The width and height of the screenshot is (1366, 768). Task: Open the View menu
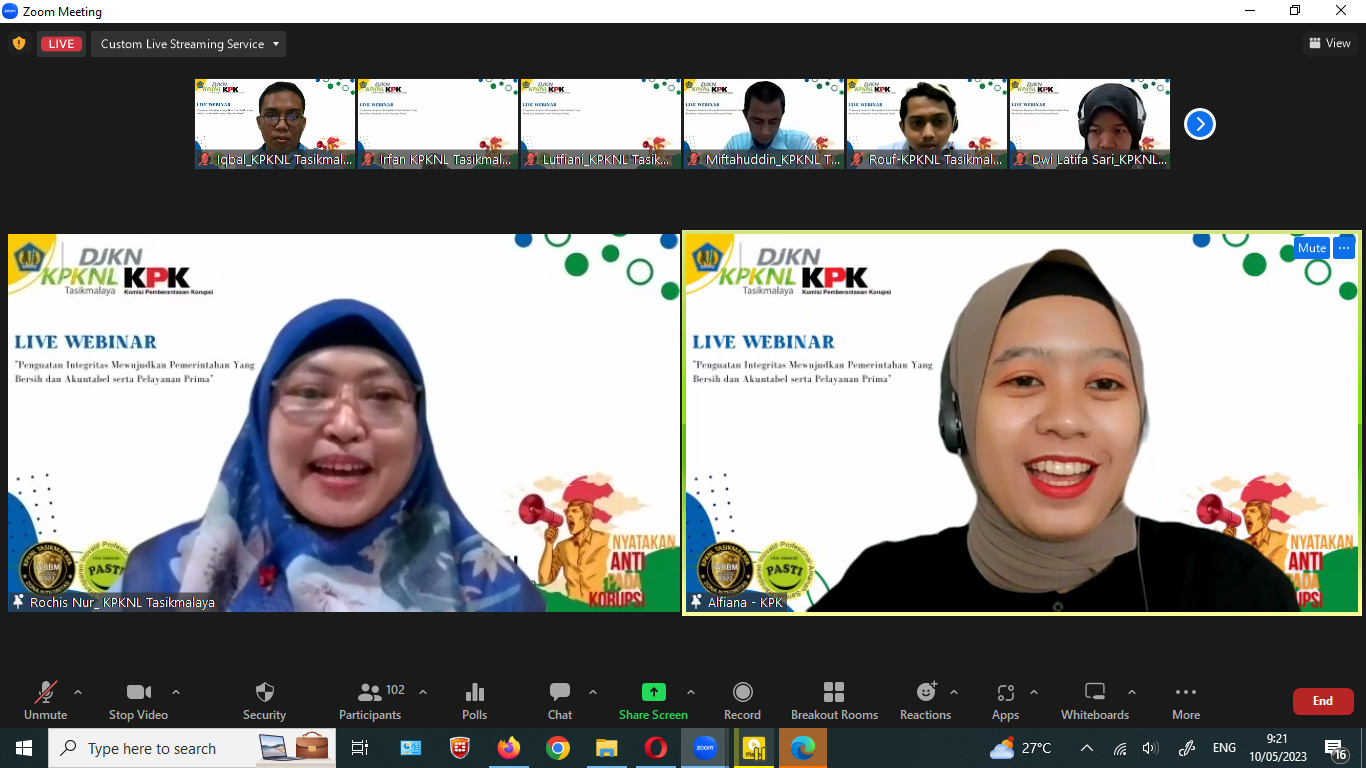coord(1330,43)
